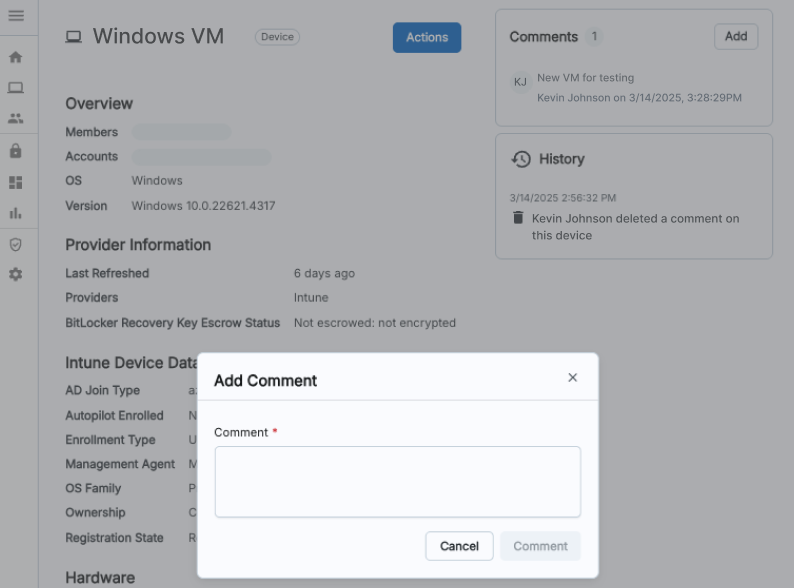Open the Actions dropdown button
794x588 pixels.
coord(427,37)
